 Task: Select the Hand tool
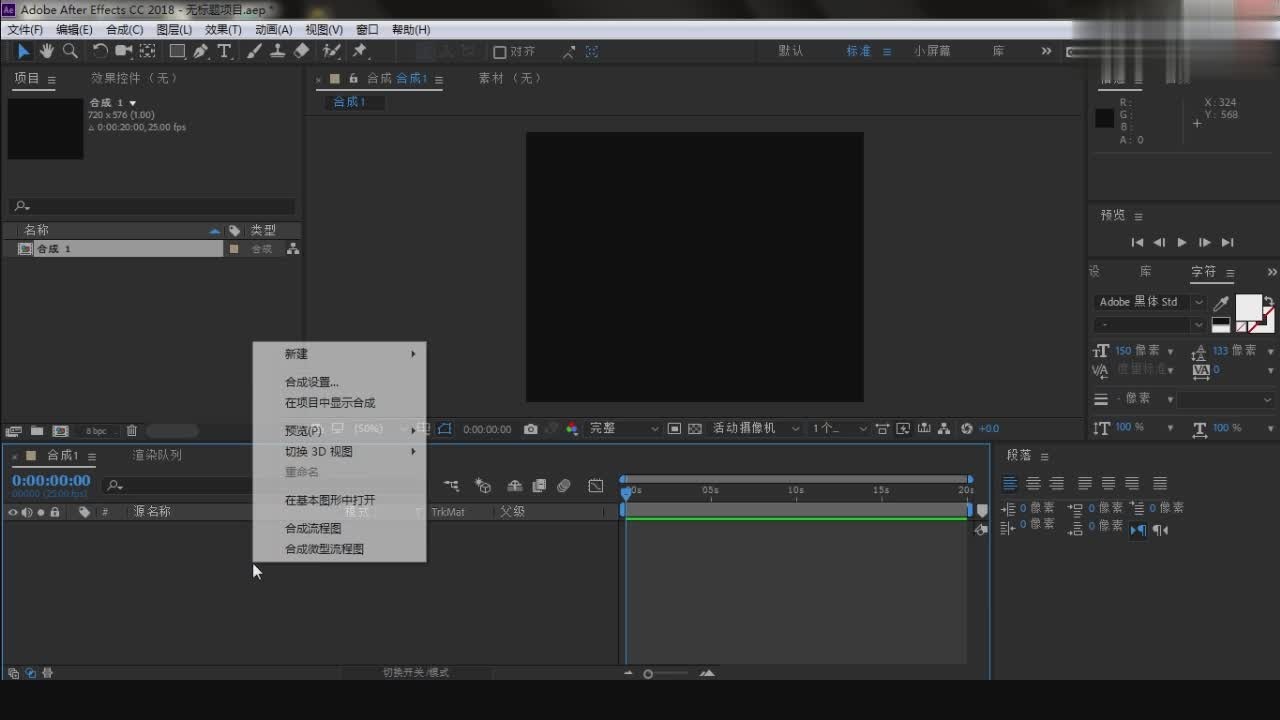[x=46, y=51]
